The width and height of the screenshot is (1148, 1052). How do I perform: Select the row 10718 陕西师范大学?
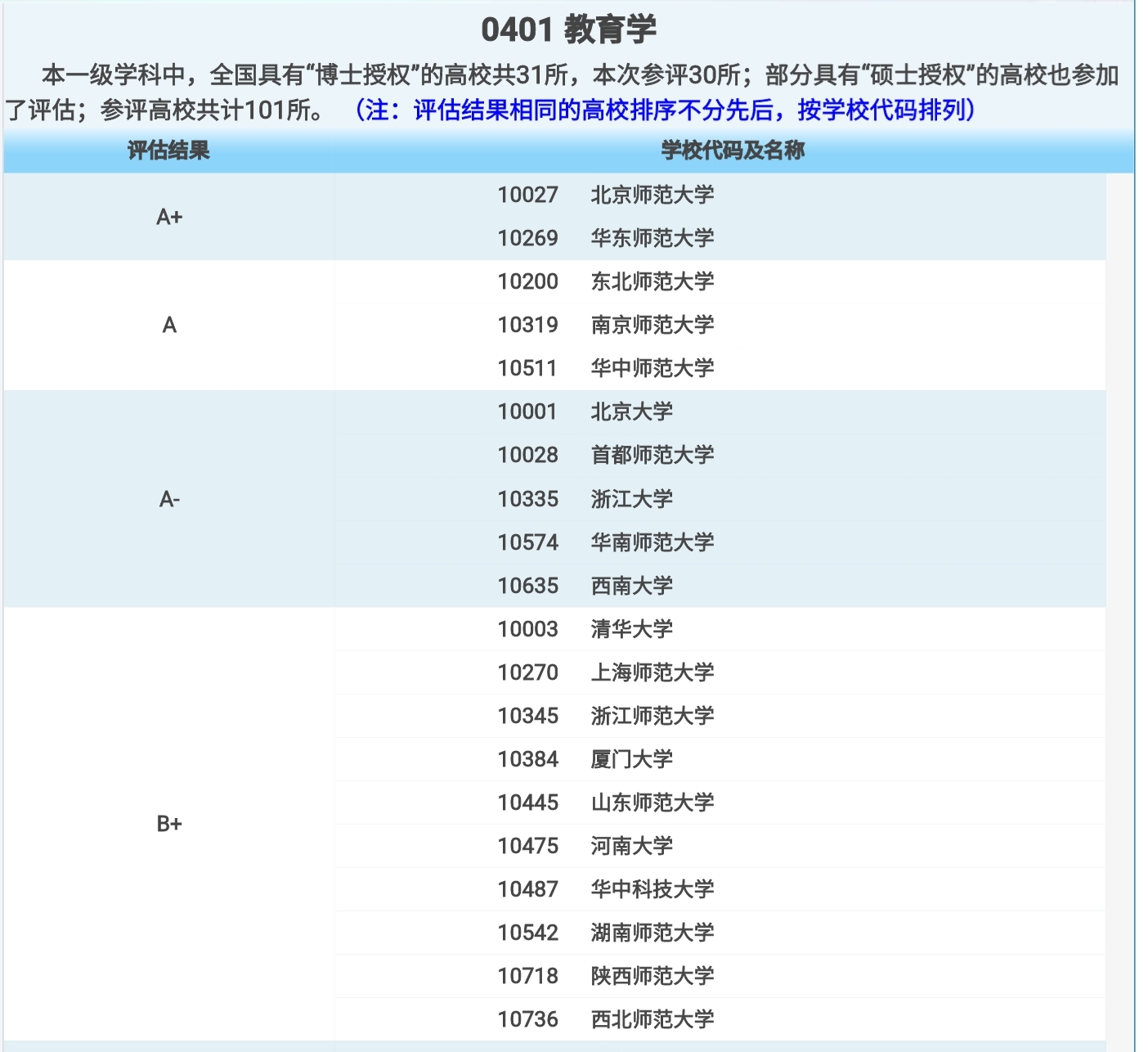(x=720, y=976)
